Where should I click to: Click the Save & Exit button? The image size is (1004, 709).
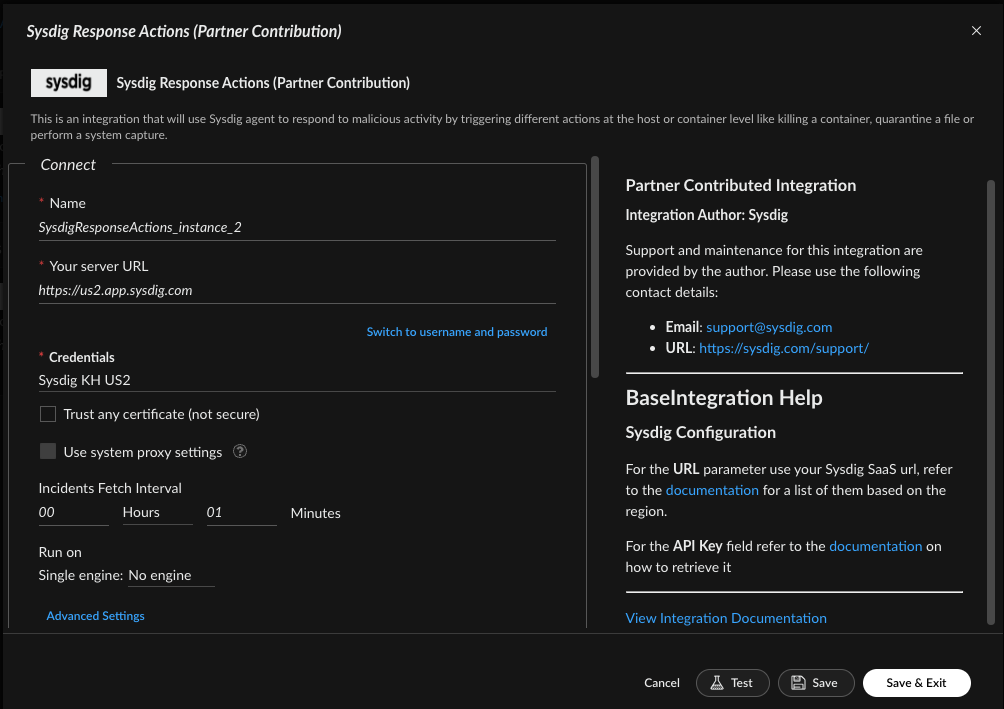[916, 683]
